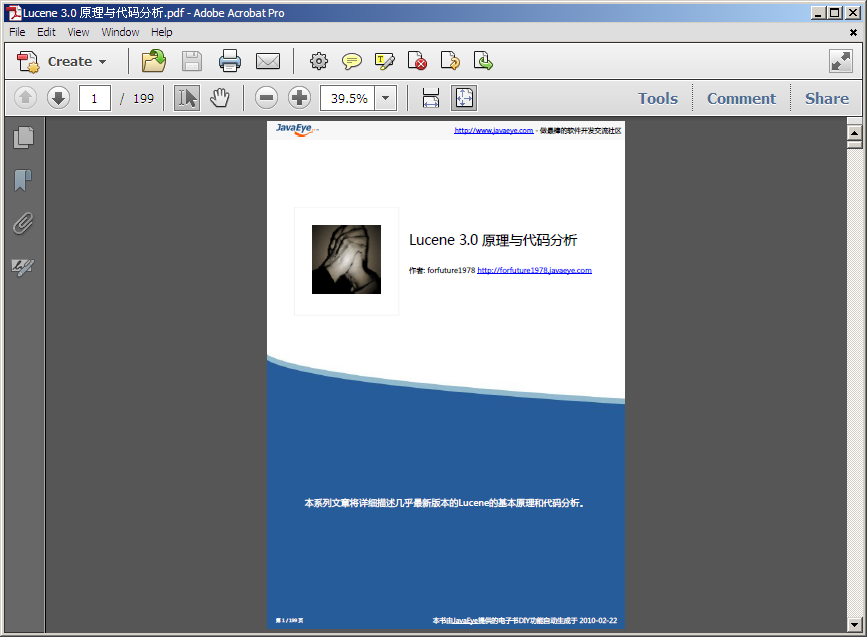
Task: Click the total page count 199 text
Action: tap(143, 98)
